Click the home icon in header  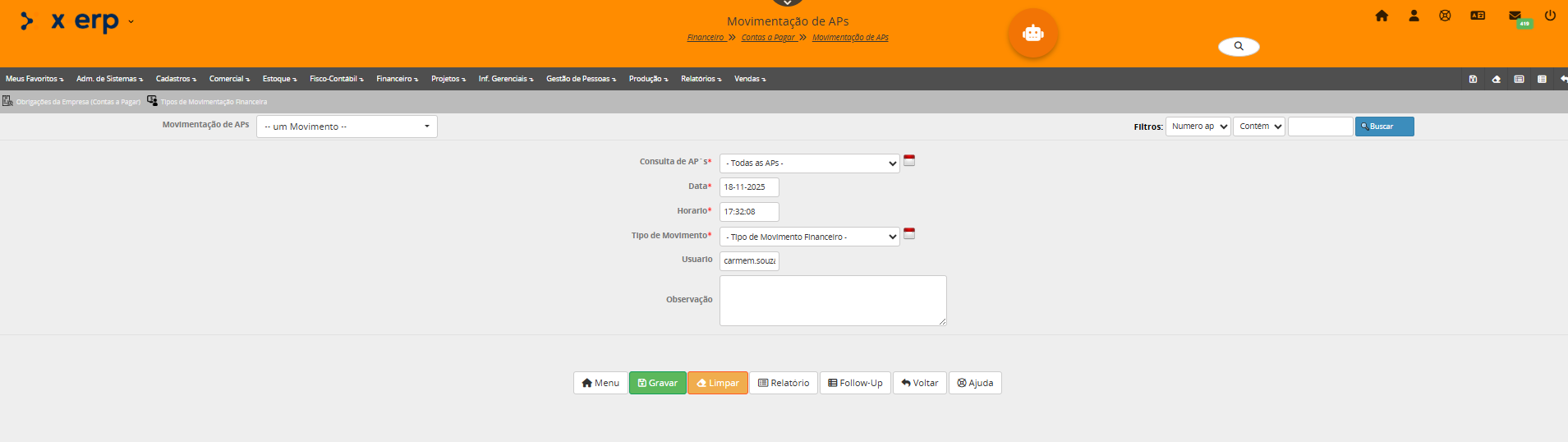[x=1382, y=16]
